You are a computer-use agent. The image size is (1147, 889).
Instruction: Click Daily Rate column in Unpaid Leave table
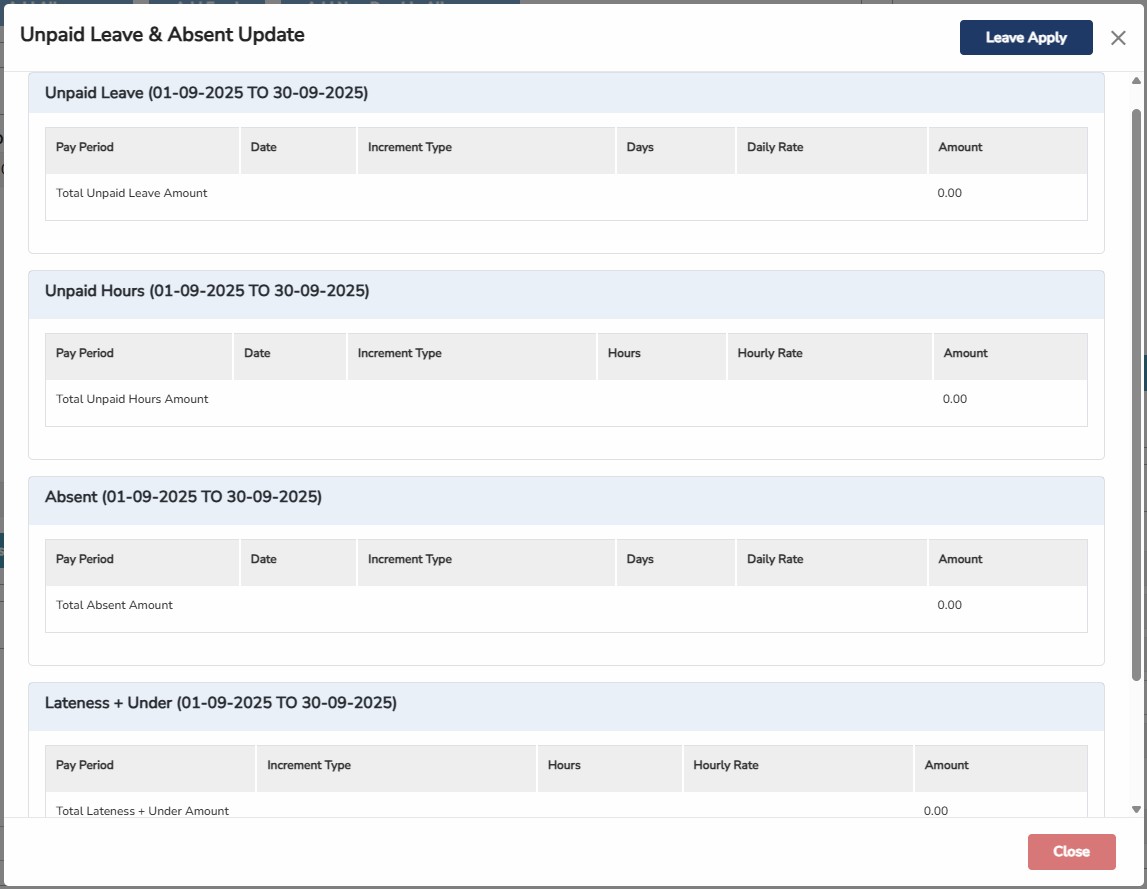point(775,147)
